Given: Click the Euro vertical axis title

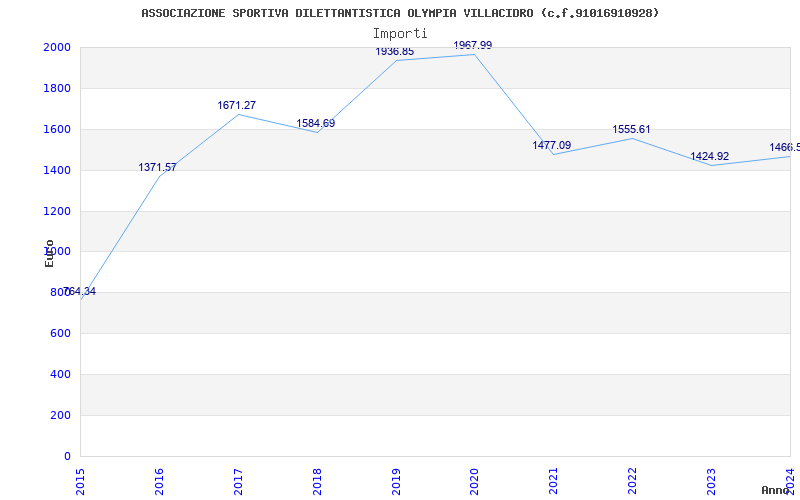Looking at the screenshot, I should pos(49,253).
